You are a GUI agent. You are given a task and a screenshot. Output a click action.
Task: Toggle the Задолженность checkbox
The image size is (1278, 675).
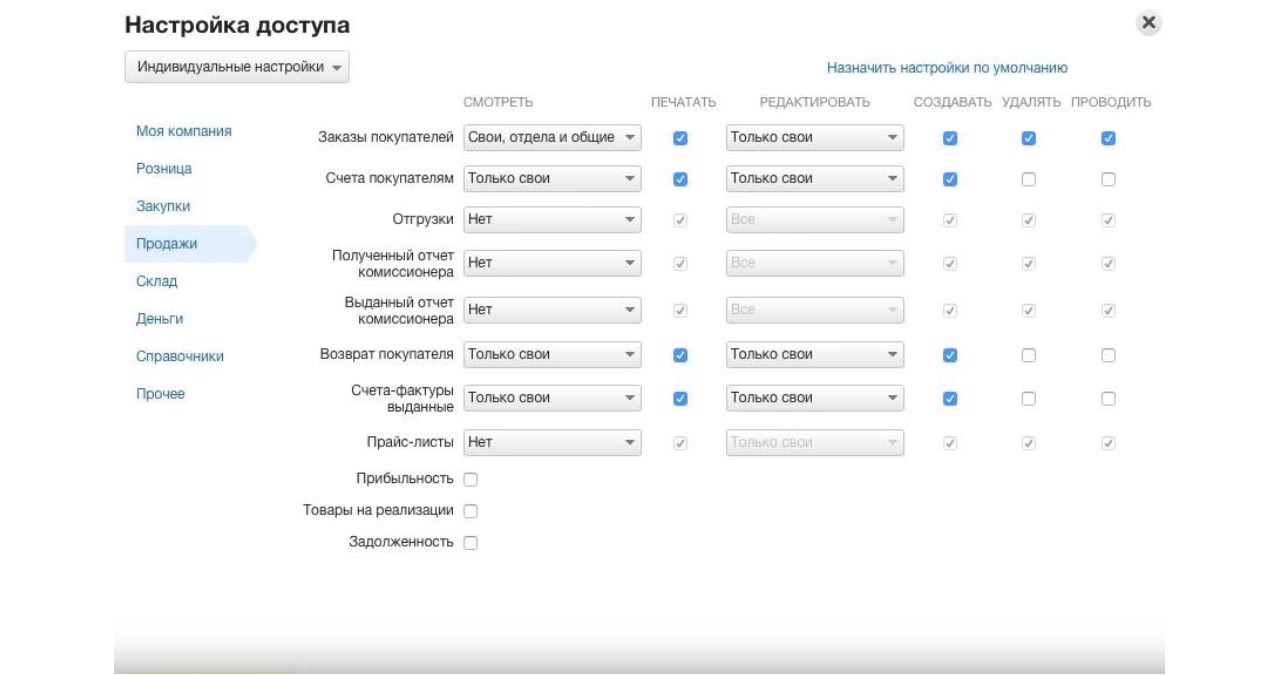pyautogui.click(x=471, y=543)
